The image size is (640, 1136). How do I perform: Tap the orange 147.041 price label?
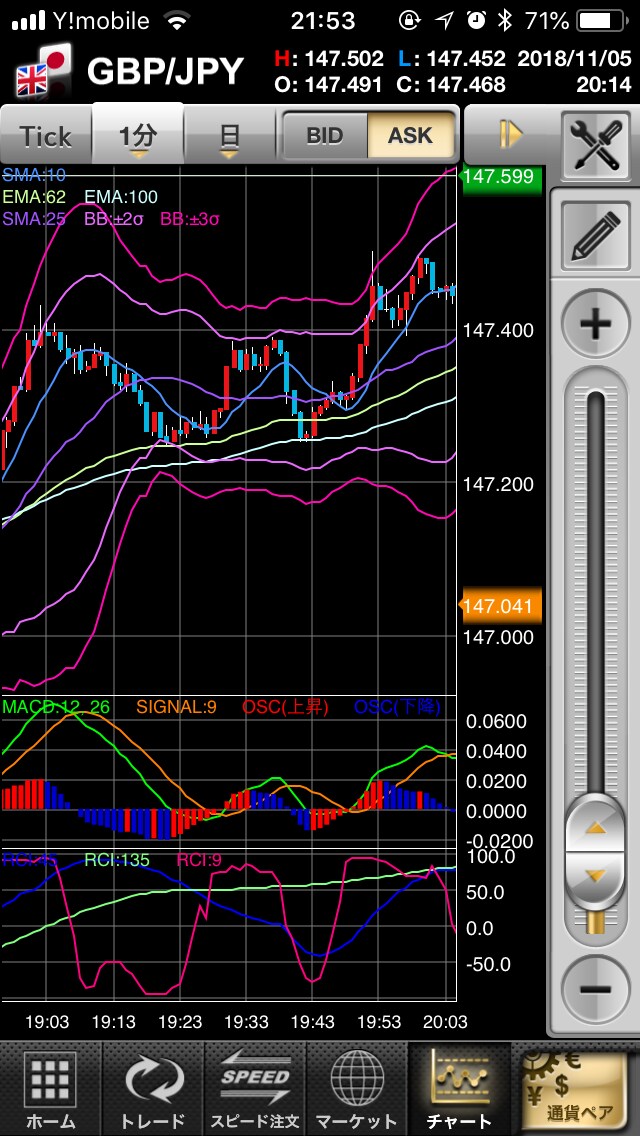tap(500, 606)
